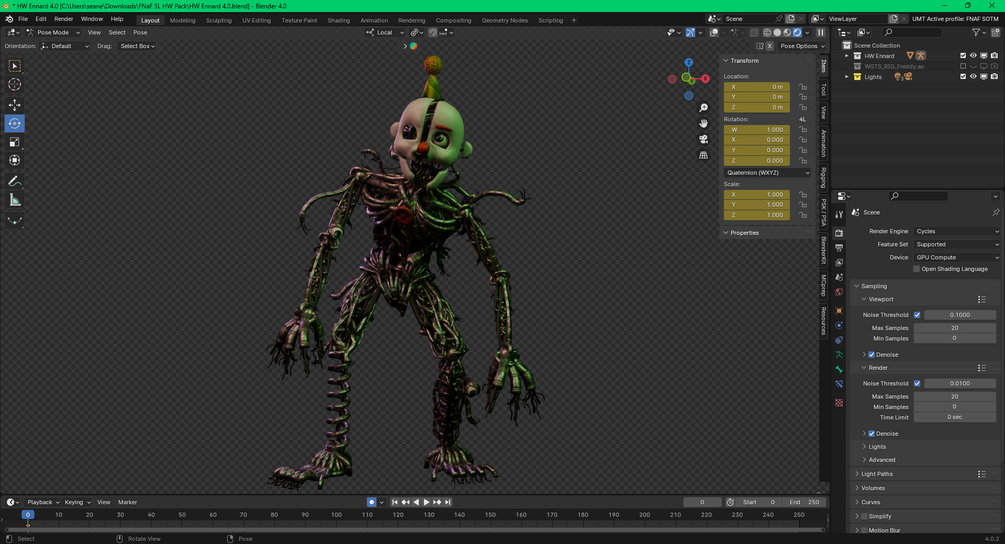Viewport: 1005px width, 544px height.
Task: Select the Move tool
Action: (14, 105)
